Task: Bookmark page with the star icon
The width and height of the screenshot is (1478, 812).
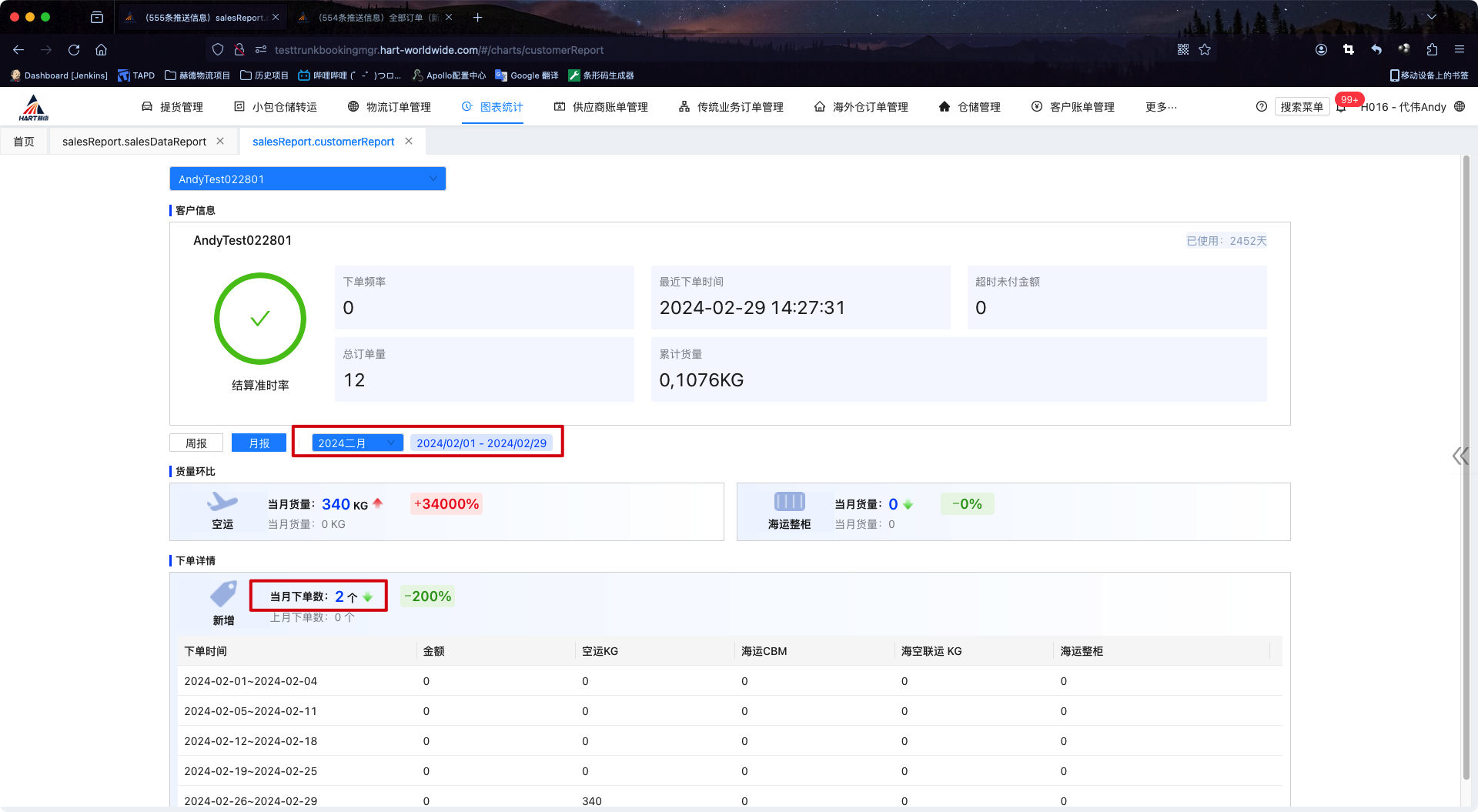Action: pyautogui.click(x=1205, y=50)
